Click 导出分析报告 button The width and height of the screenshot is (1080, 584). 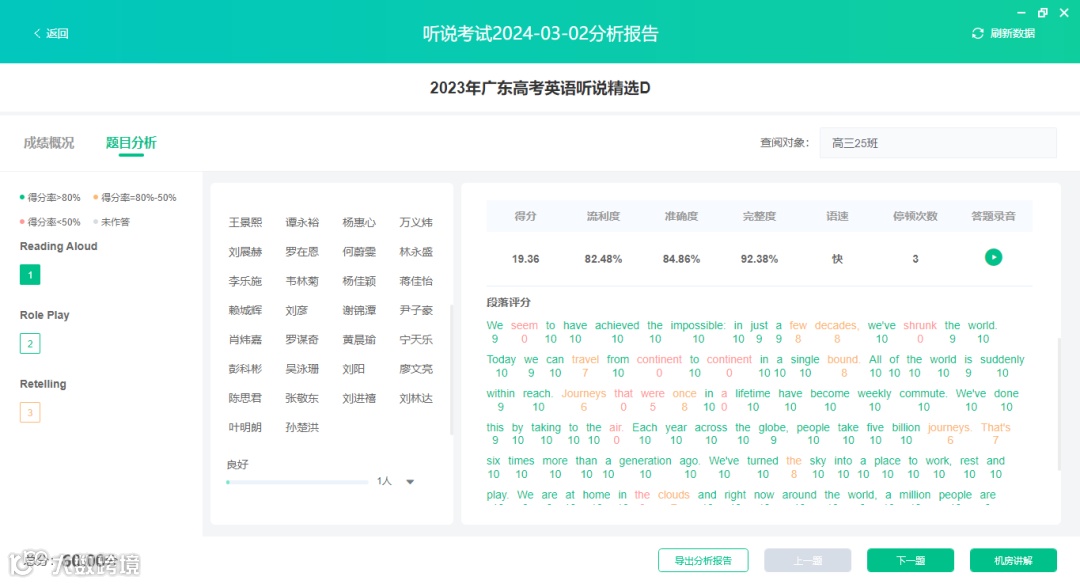[x=703, y=561]
